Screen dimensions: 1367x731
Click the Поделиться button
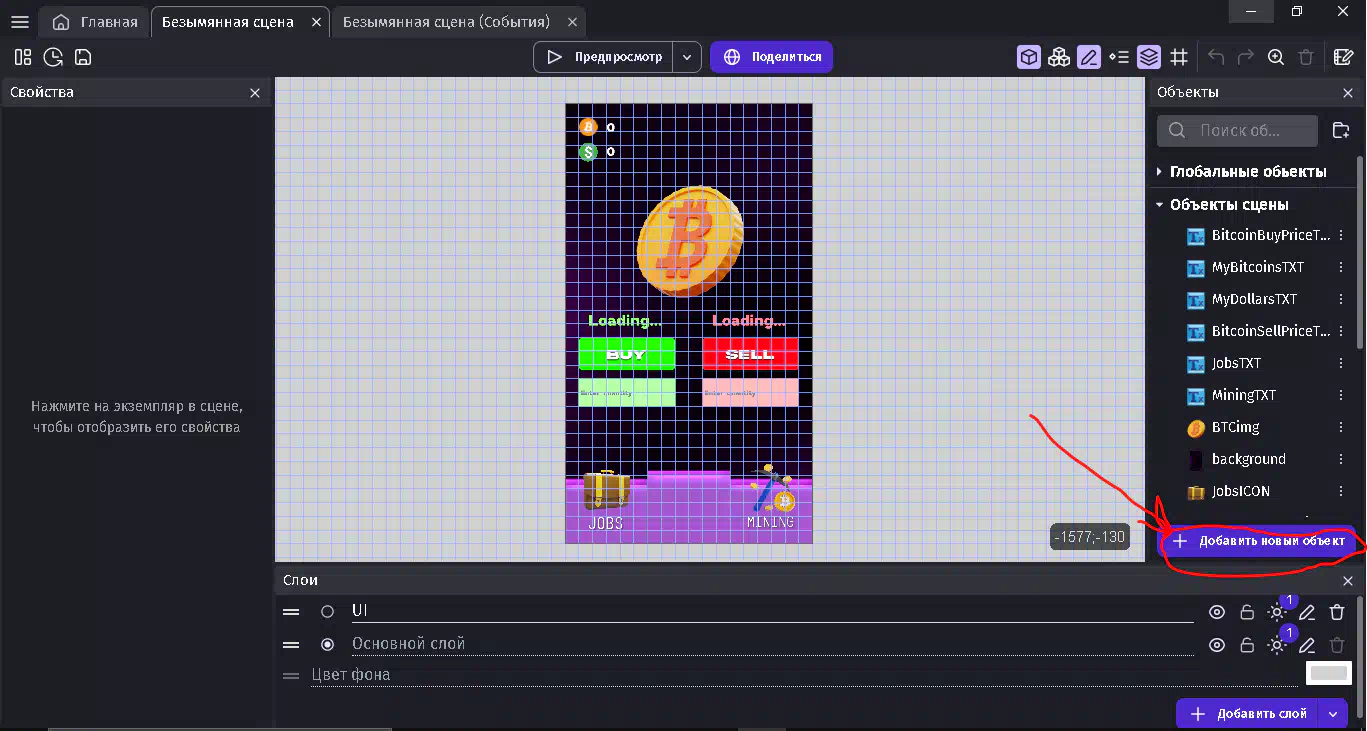pyautogui.click(x=771, y=57)
